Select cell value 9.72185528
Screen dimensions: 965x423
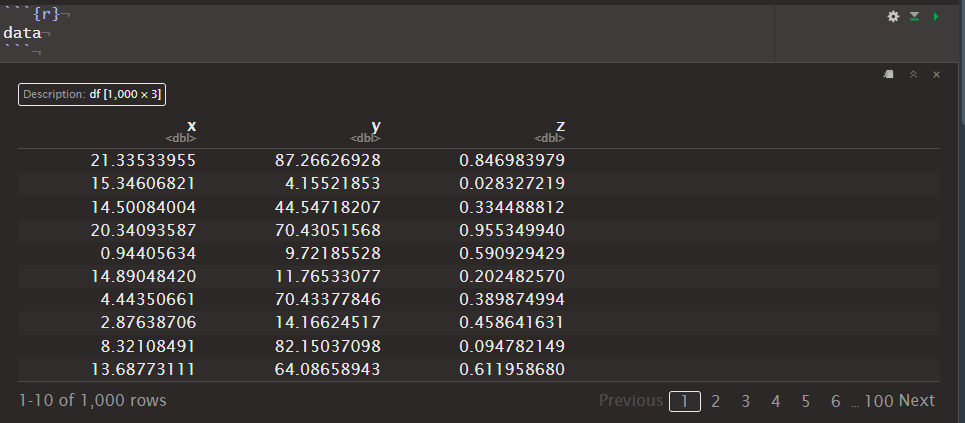coord(332,253)
